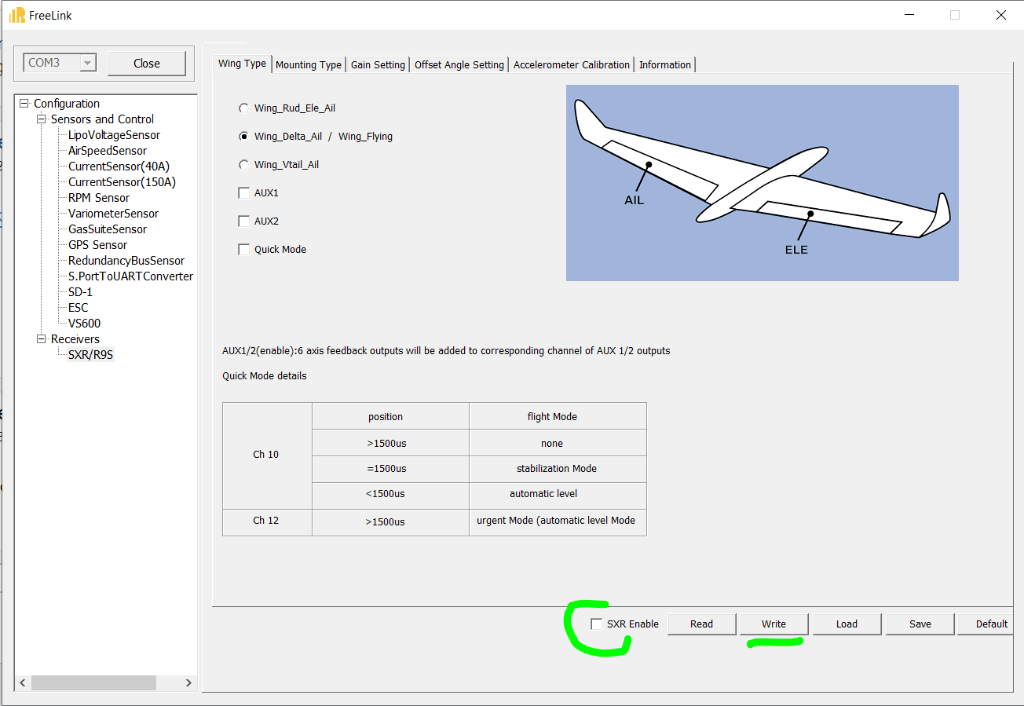The height and width of the screenshot is (706, 1024).
Task: Collapse the Sensors and Control node
Action: click(x=41, y=120)
